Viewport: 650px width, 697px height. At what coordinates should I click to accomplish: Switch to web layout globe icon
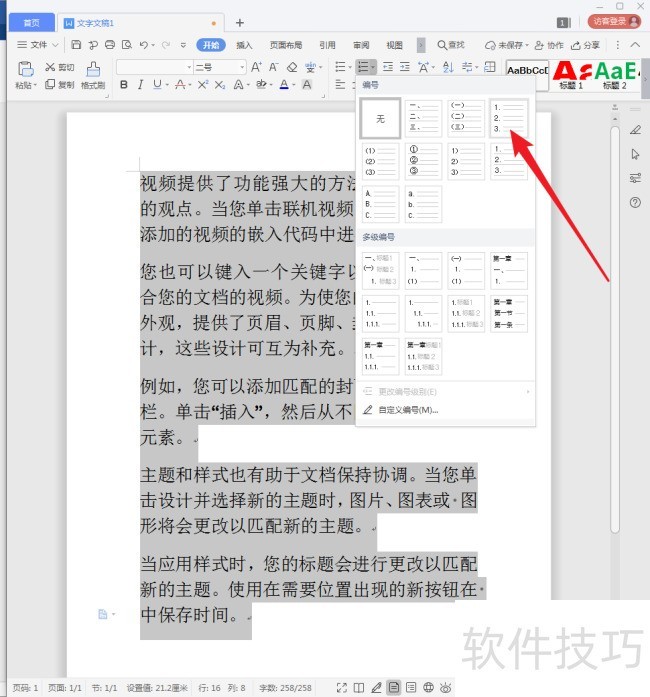tap(428, 688)
